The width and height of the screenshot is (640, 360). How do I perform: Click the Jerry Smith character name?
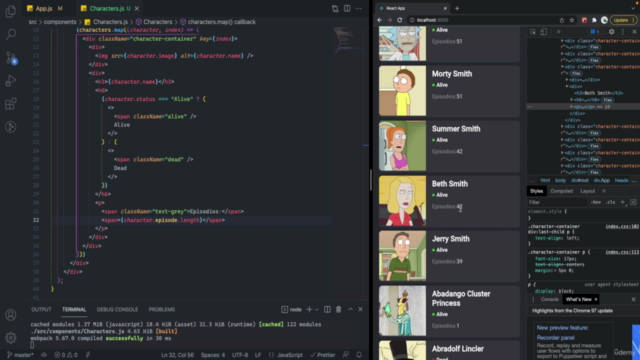[451, 239]
